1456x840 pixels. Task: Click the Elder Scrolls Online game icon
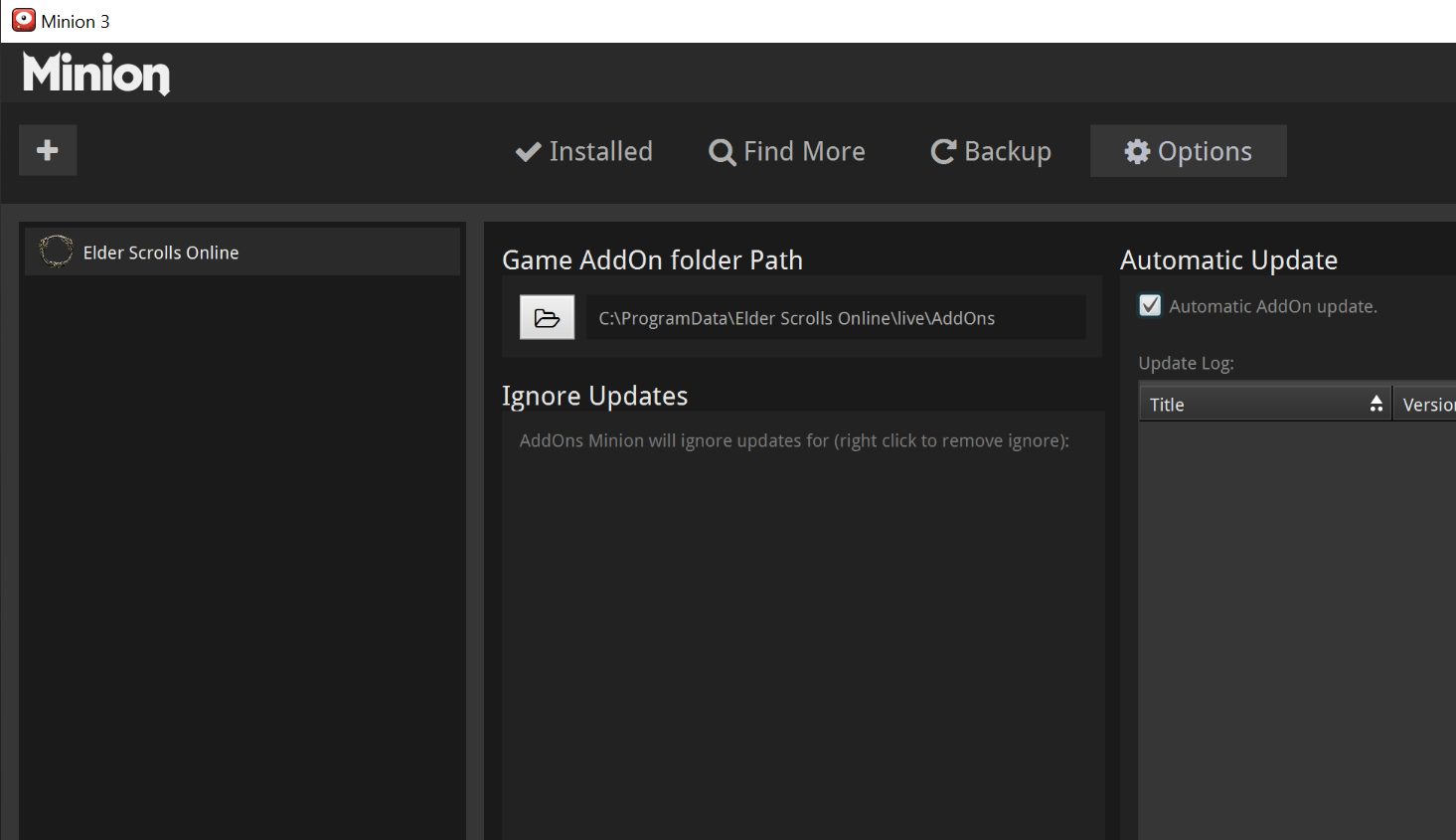(56, 252)
